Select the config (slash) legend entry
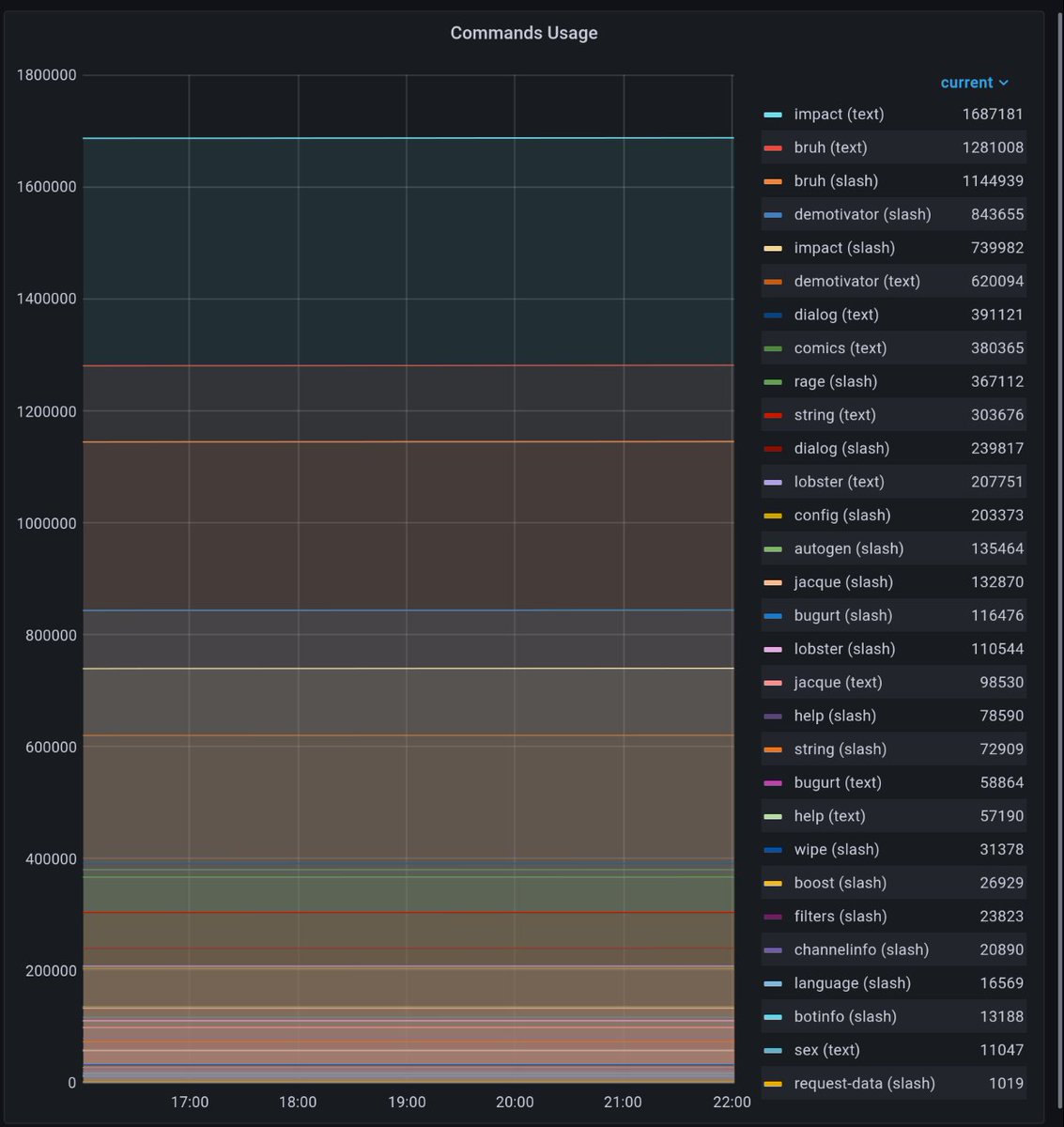Image resolution: width=1064 pixels, height=1127 pixels. 841,515
